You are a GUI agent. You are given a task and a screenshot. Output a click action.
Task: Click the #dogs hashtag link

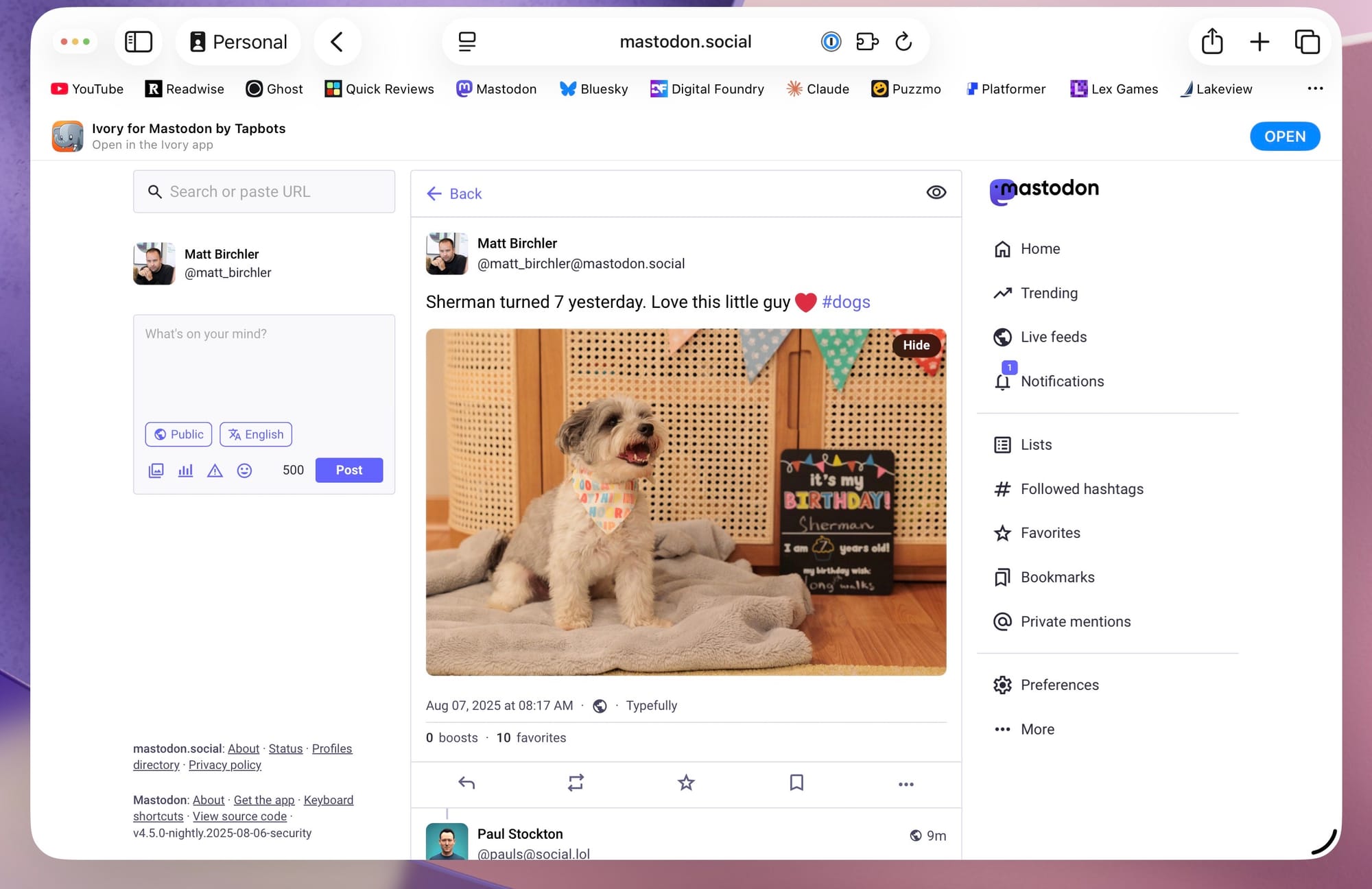point(846,302)
